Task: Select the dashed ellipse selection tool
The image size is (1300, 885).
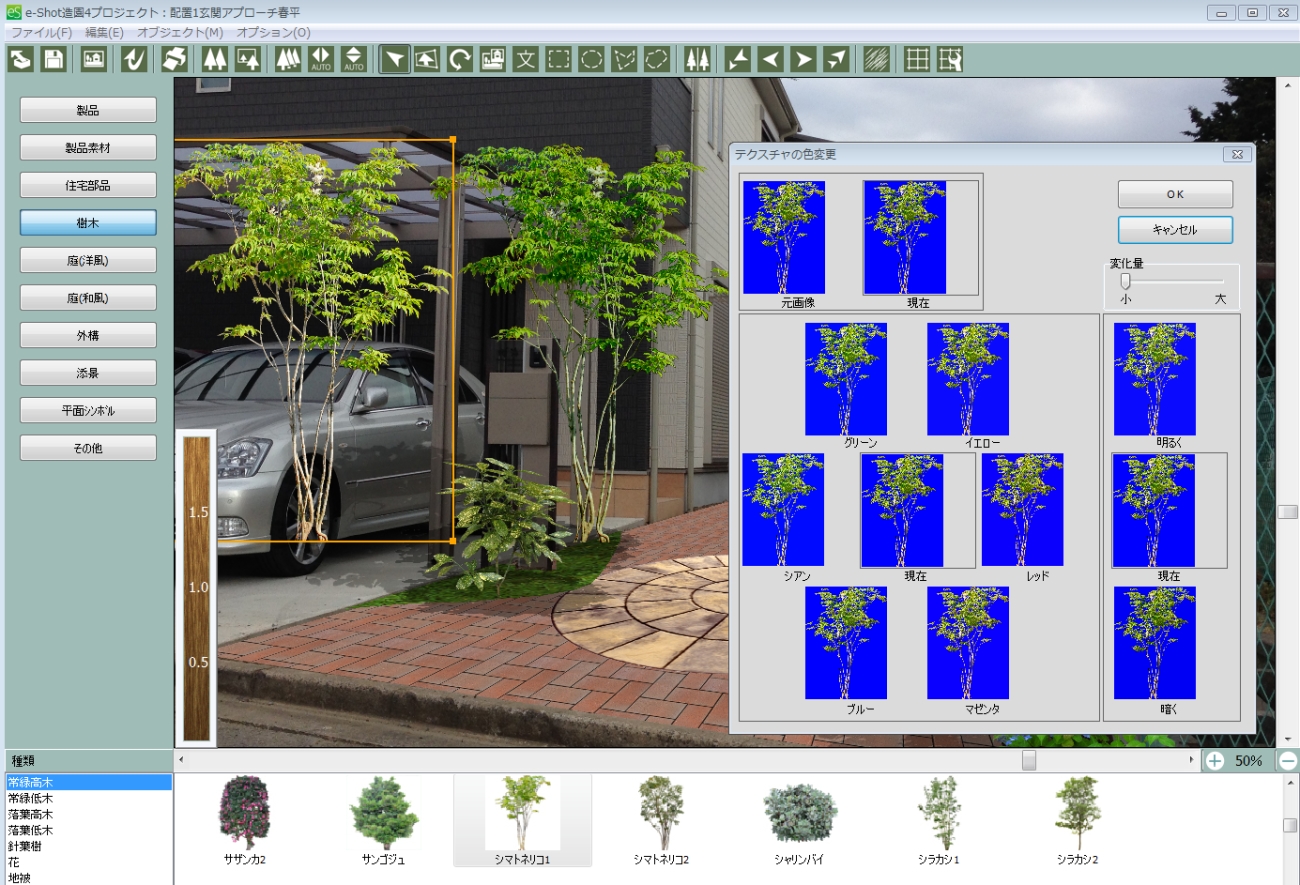Action: point(592,59)
